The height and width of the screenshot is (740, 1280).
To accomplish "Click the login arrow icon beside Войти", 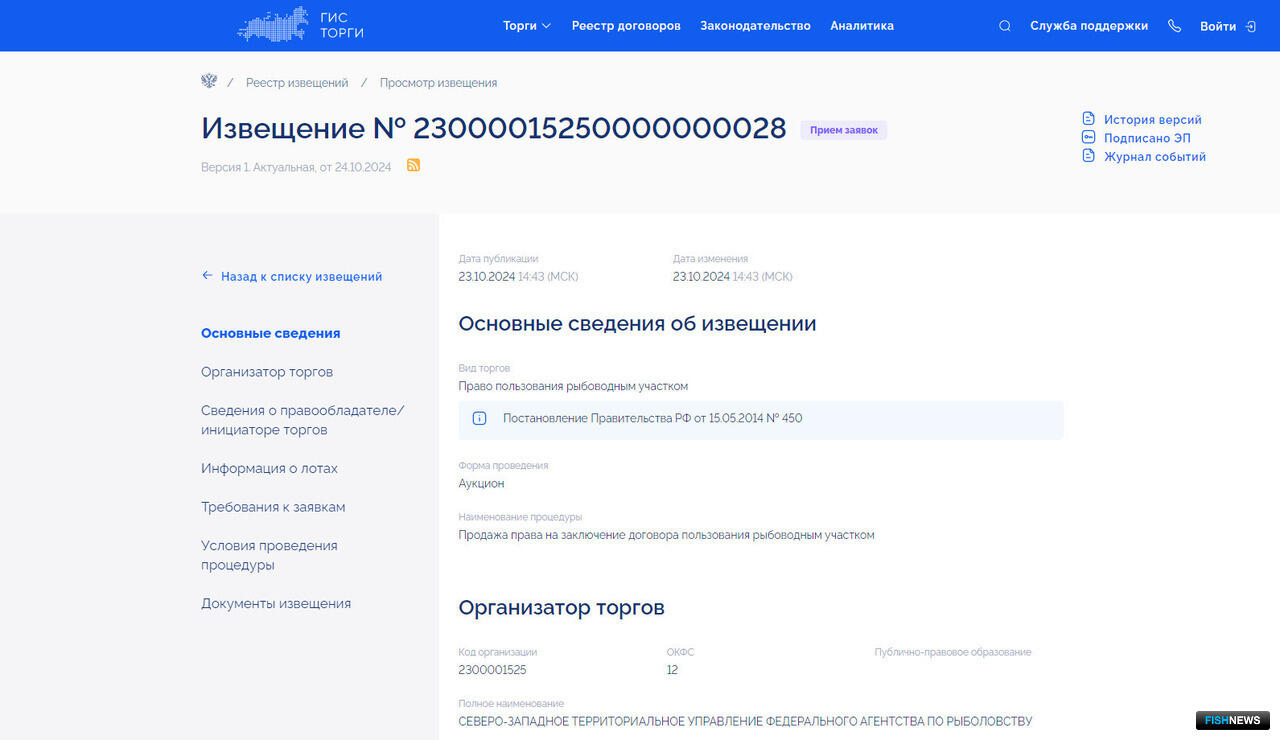I will tap(1251, 26).
